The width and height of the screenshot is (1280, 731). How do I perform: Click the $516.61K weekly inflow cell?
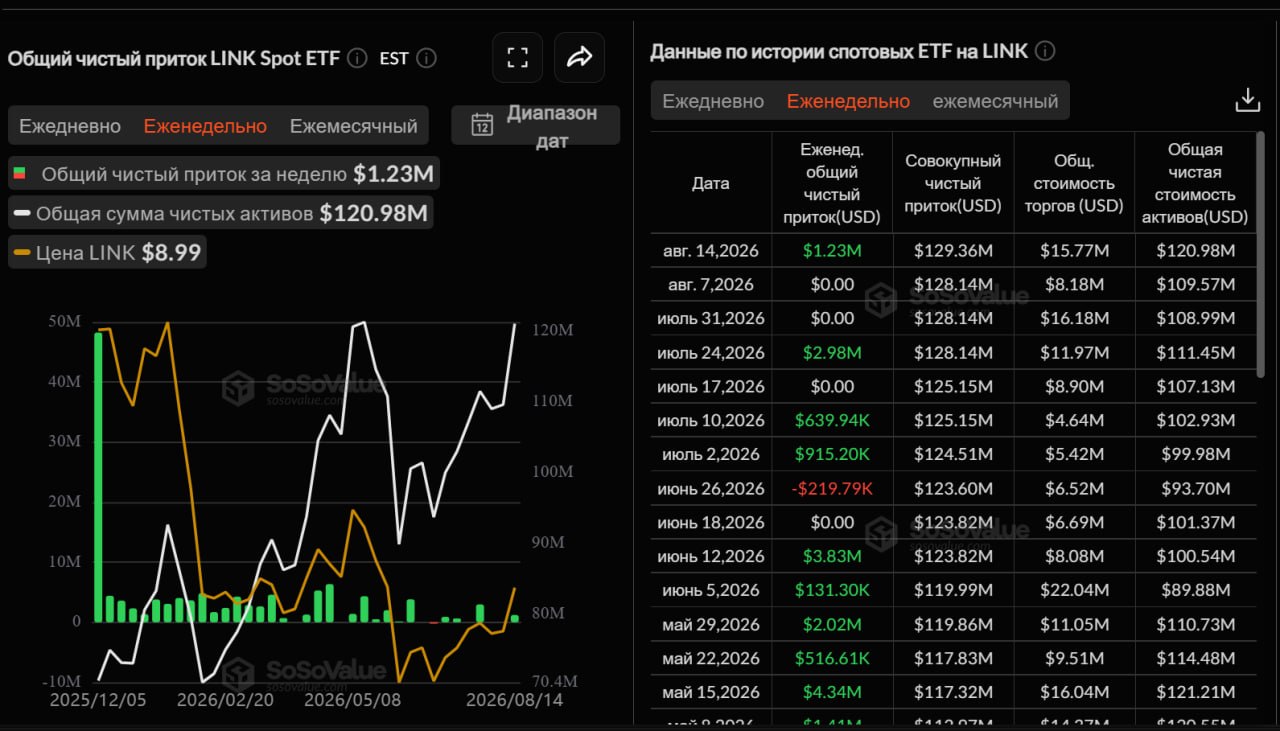coord(832,659)
